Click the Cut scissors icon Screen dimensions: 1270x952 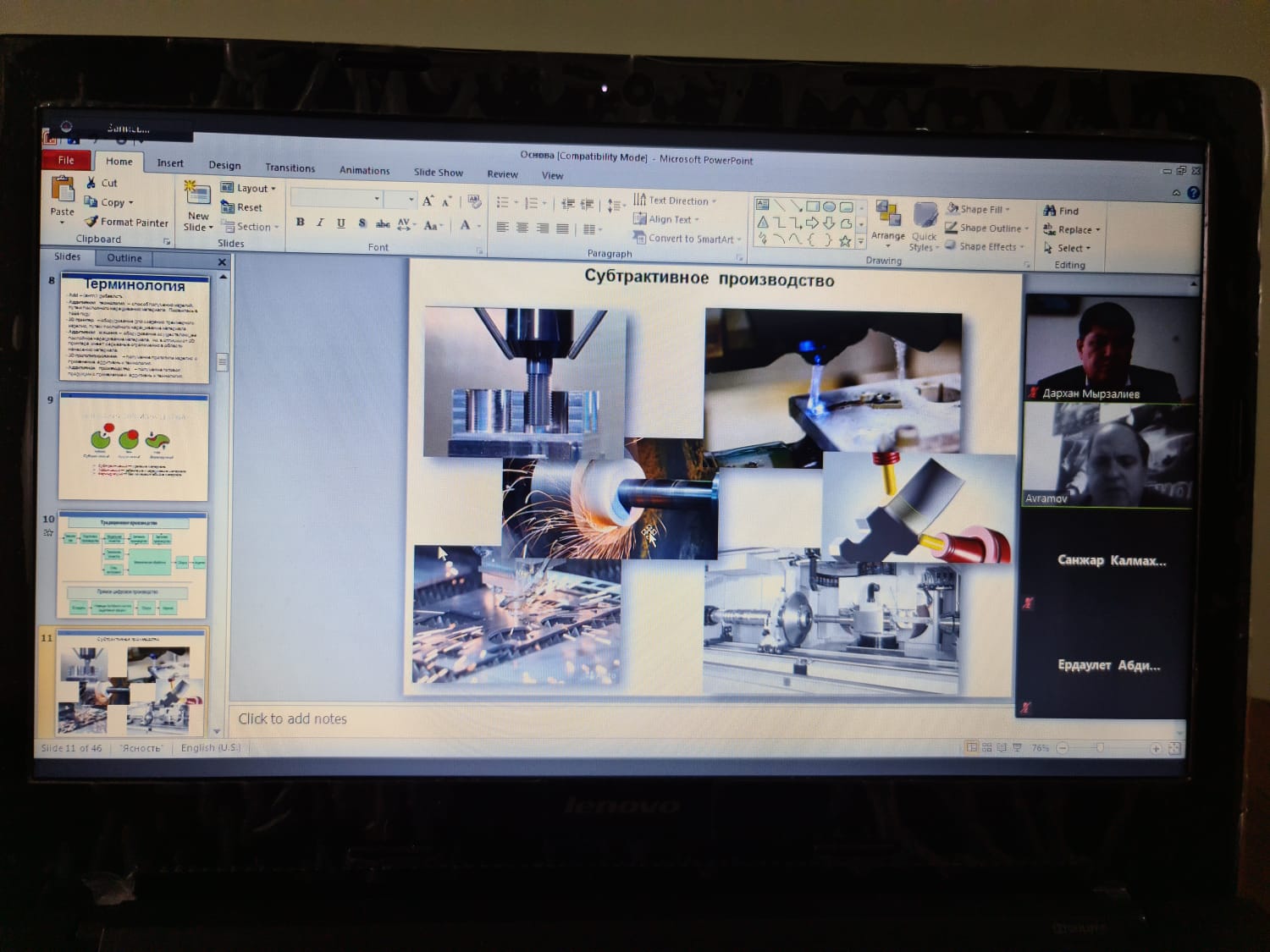click(91, 183)
